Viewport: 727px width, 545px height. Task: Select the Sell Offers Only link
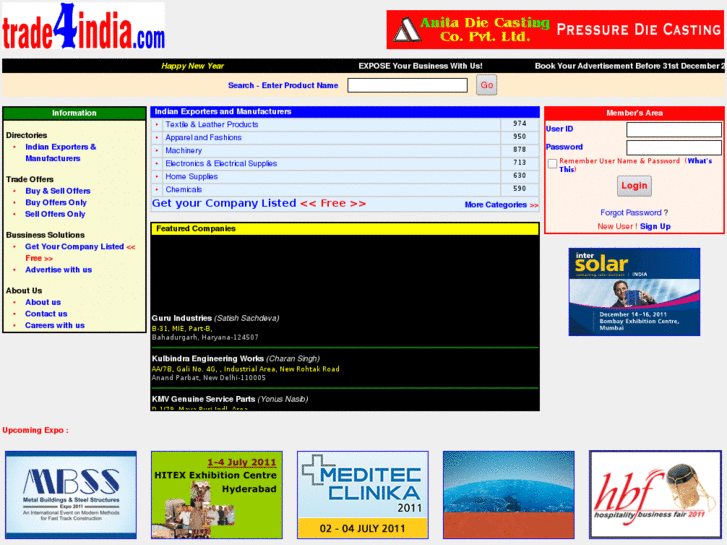click(55, 214)
